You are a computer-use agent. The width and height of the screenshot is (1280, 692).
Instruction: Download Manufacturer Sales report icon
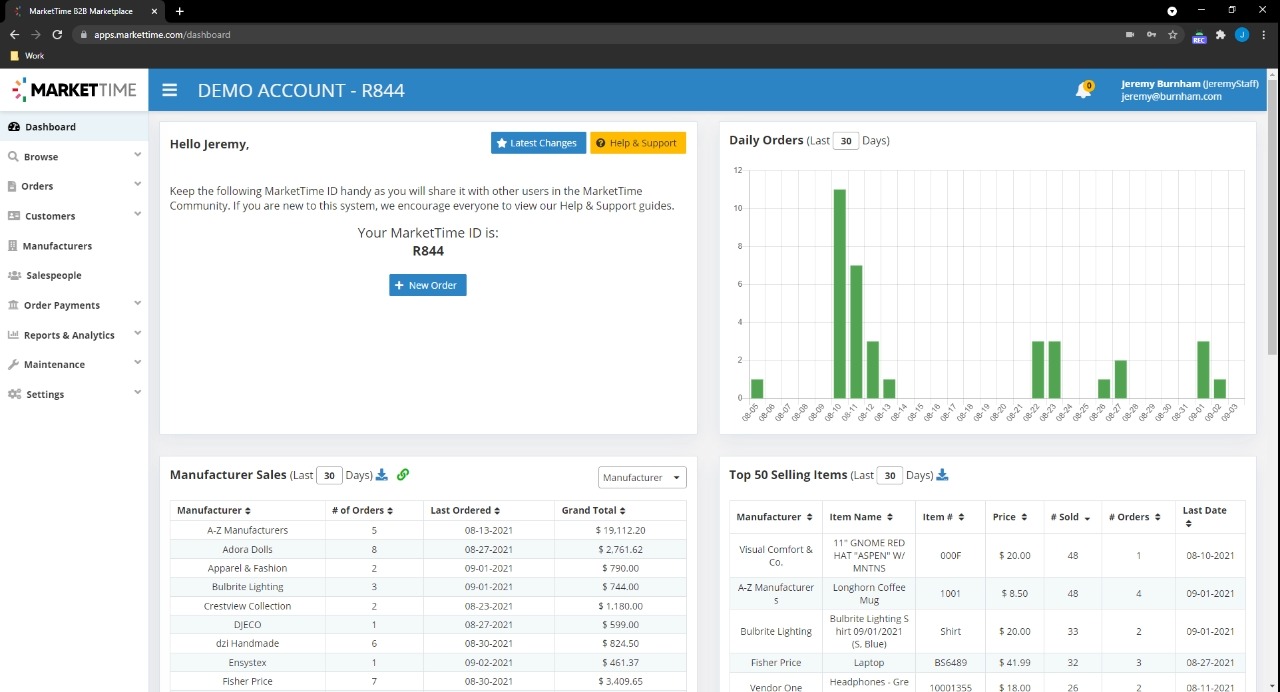pos(382,475)
